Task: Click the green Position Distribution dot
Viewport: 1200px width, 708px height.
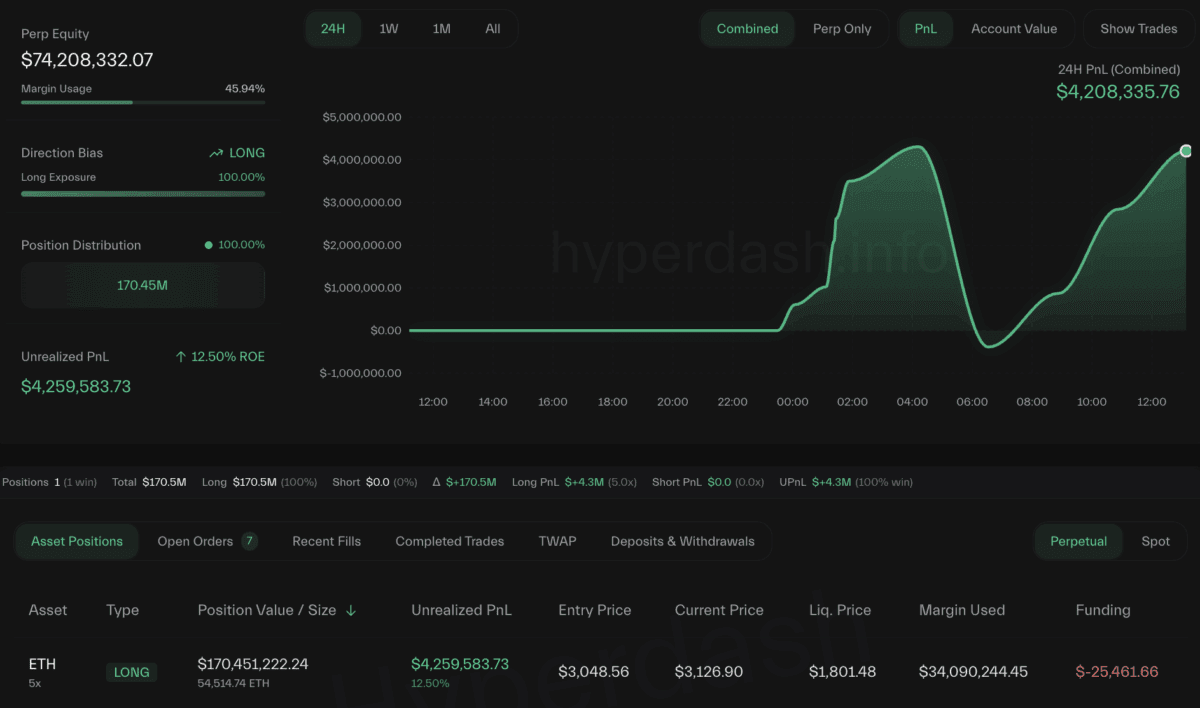Action: (x=208, y=245)
